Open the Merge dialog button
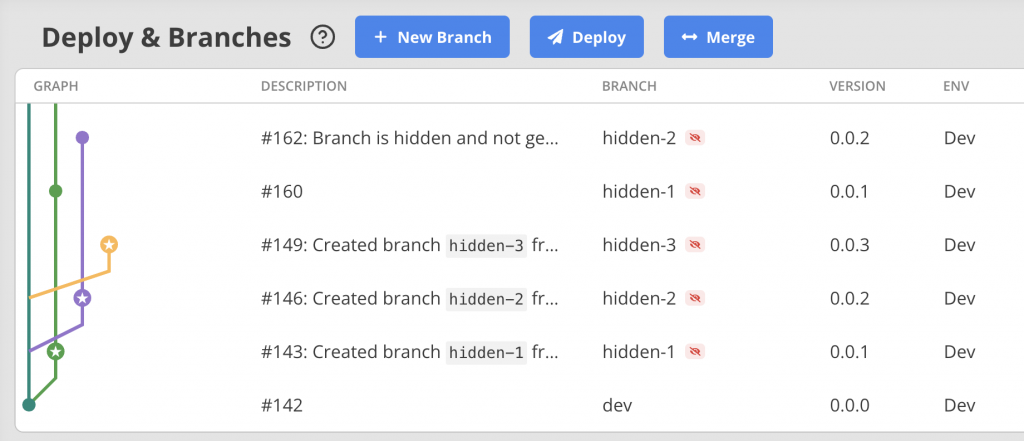The height and width of the screenshot is (441, 1024). coord(718,37)
